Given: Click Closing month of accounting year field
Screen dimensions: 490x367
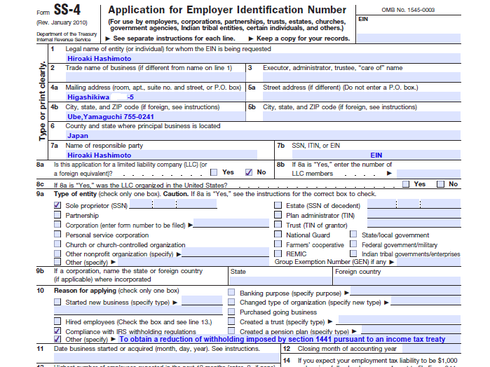Looking at the screenshot, I should [x=431, y=349].
